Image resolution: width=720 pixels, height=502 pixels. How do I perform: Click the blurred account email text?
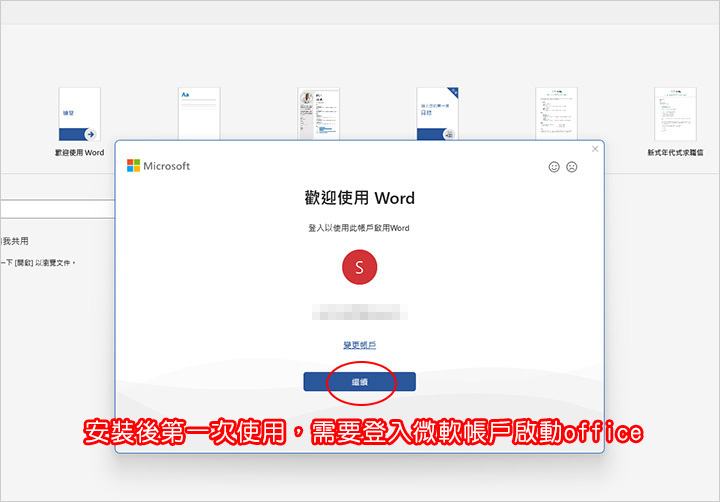[x=360, y=312]
